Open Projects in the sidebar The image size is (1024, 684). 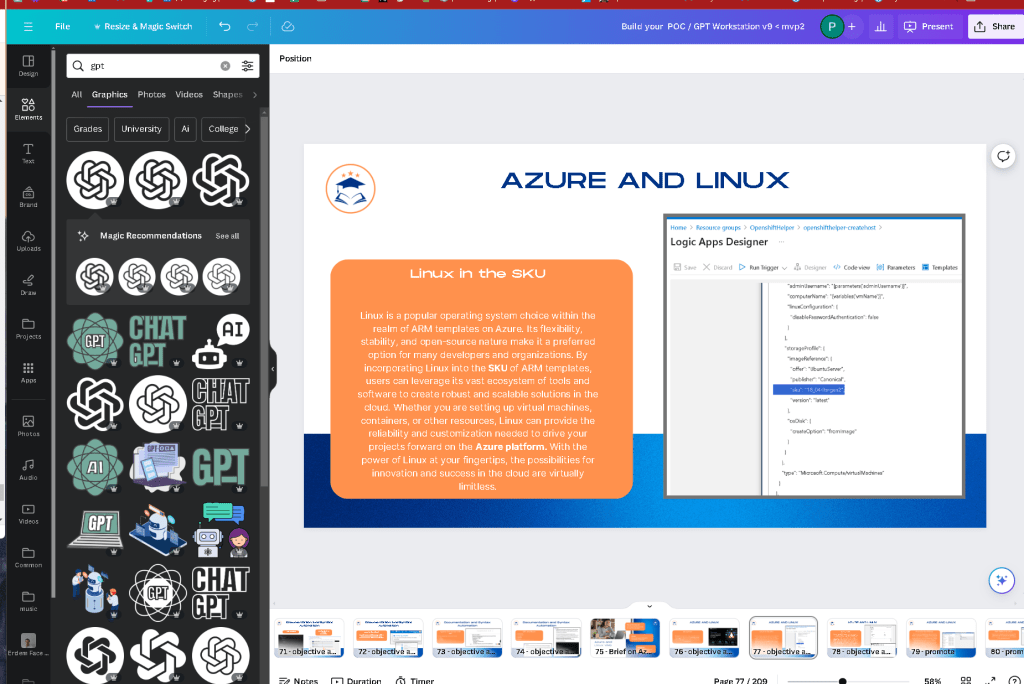[x=28, y=329]
